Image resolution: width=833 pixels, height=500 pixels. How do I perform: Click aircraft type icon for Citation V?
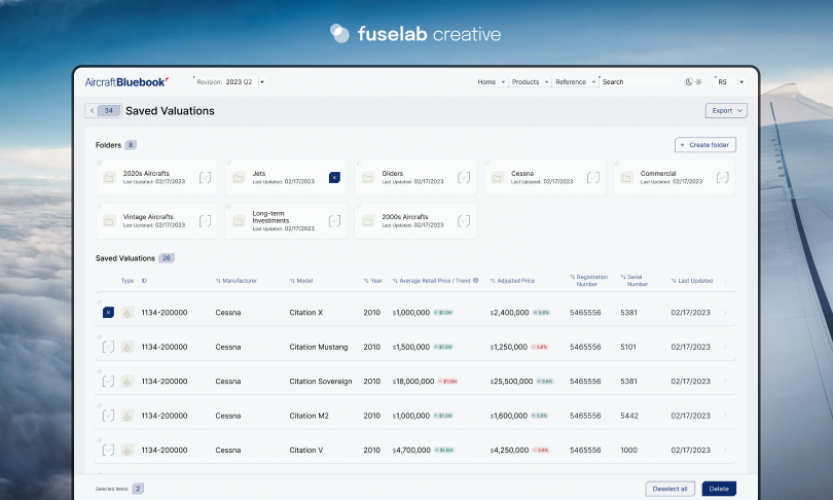127,450
